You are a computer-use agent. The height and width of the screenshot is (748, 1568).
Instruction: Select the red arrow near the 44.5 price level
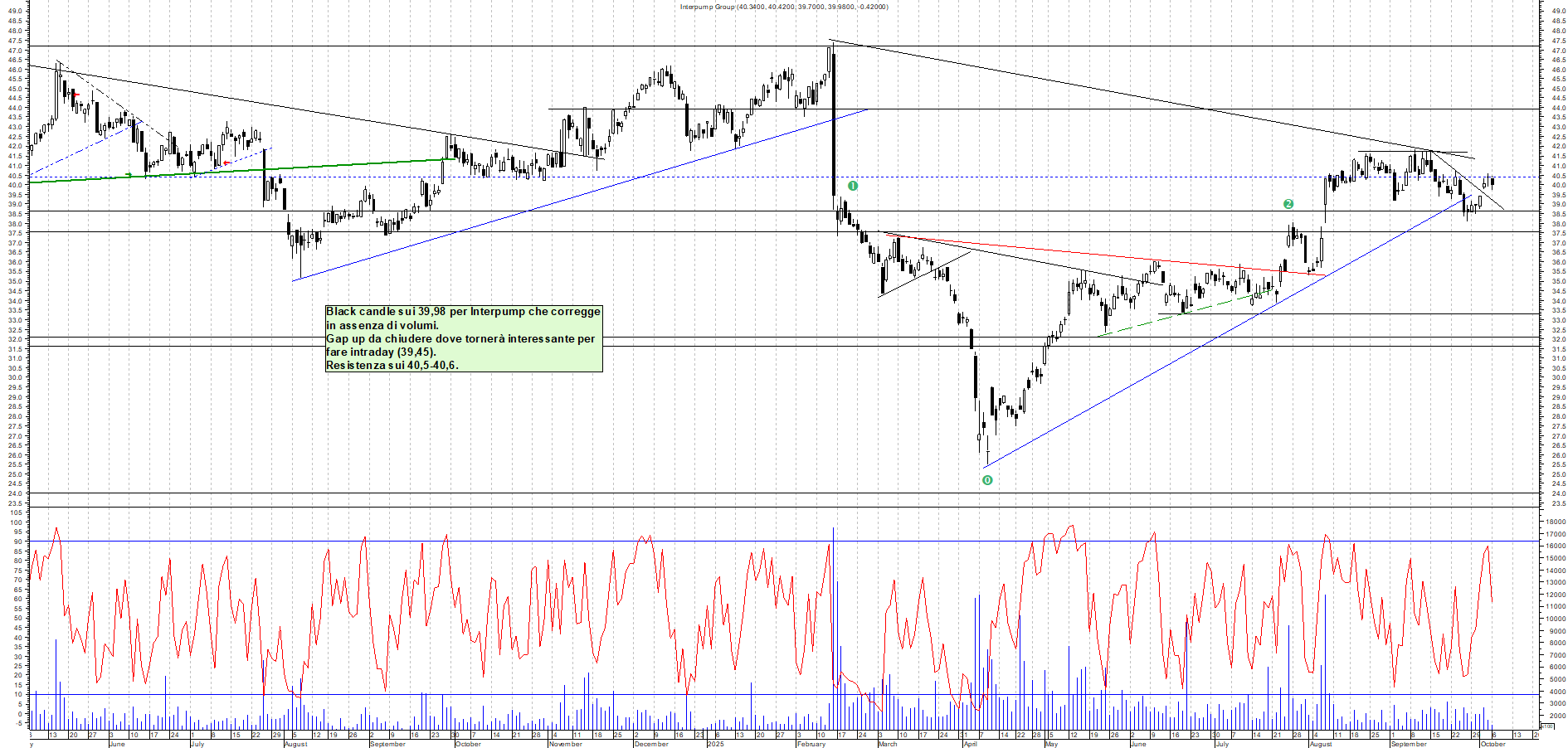click(75, 95)
